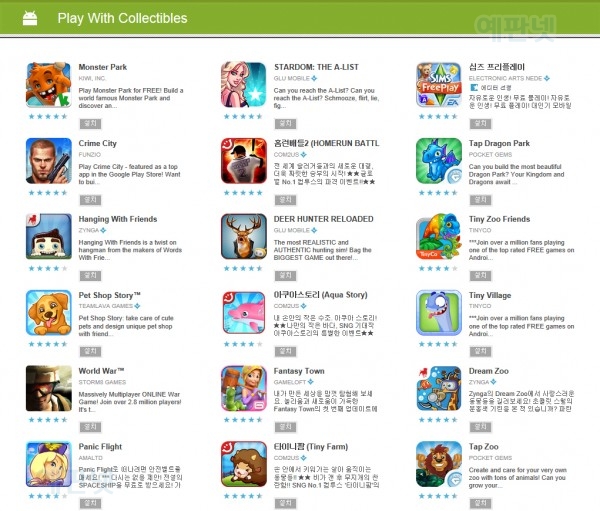Image resolution: width=600 pixels, height=511 pixels.
Task: Open the Deer Hunter Reloaded icon
Action: (244, 237)
